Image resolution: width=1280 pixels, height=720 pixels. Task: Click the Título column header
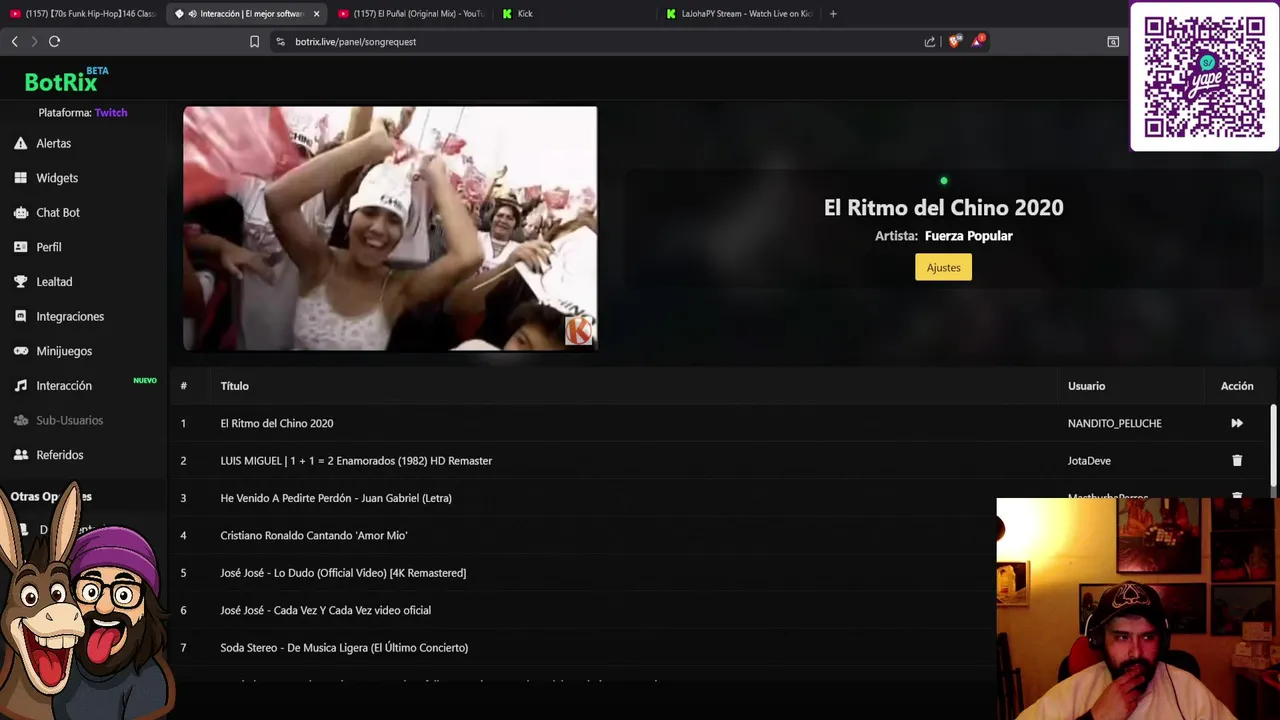[235, 386]
